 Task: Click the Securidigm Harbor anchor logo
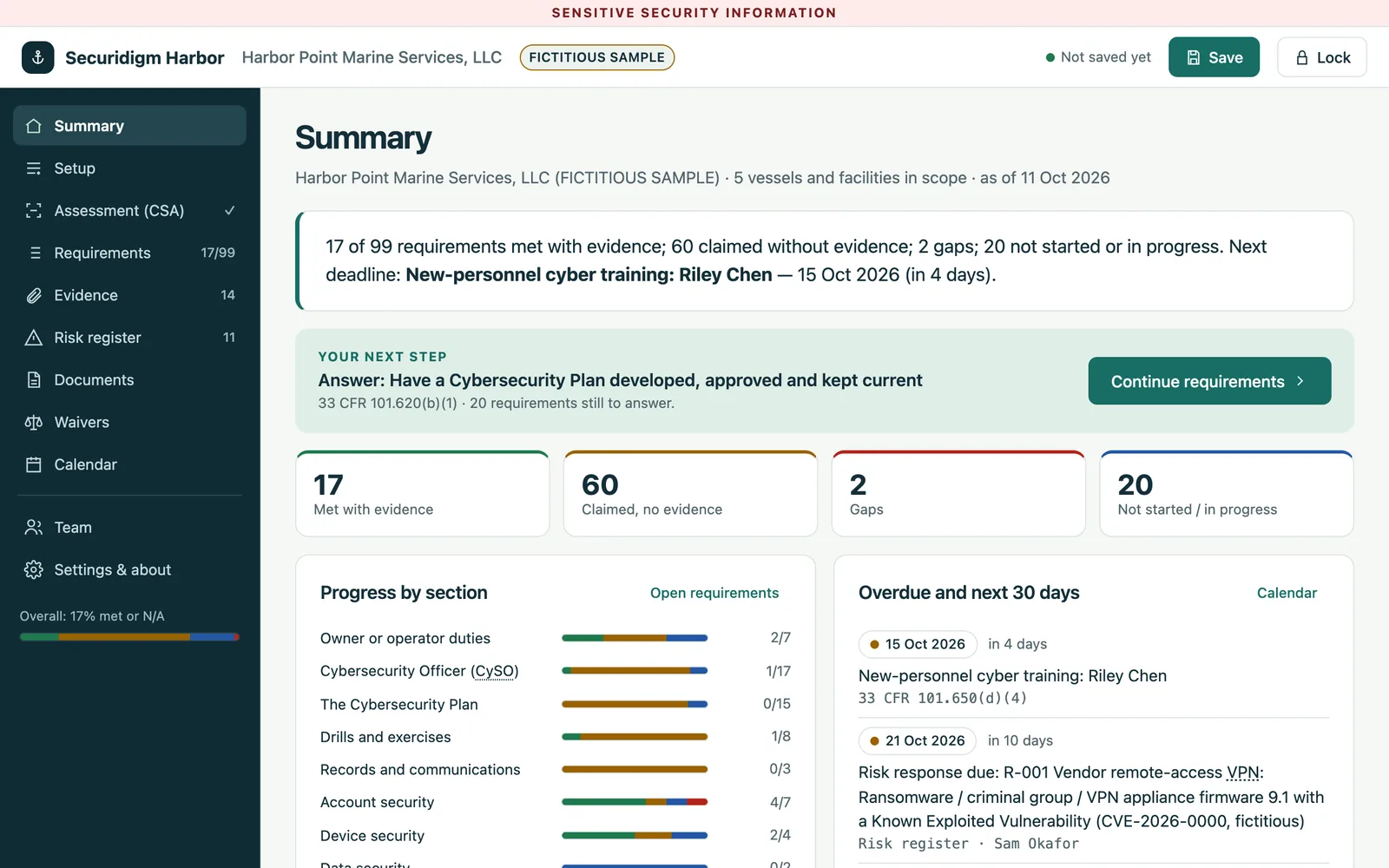(37, 57)
